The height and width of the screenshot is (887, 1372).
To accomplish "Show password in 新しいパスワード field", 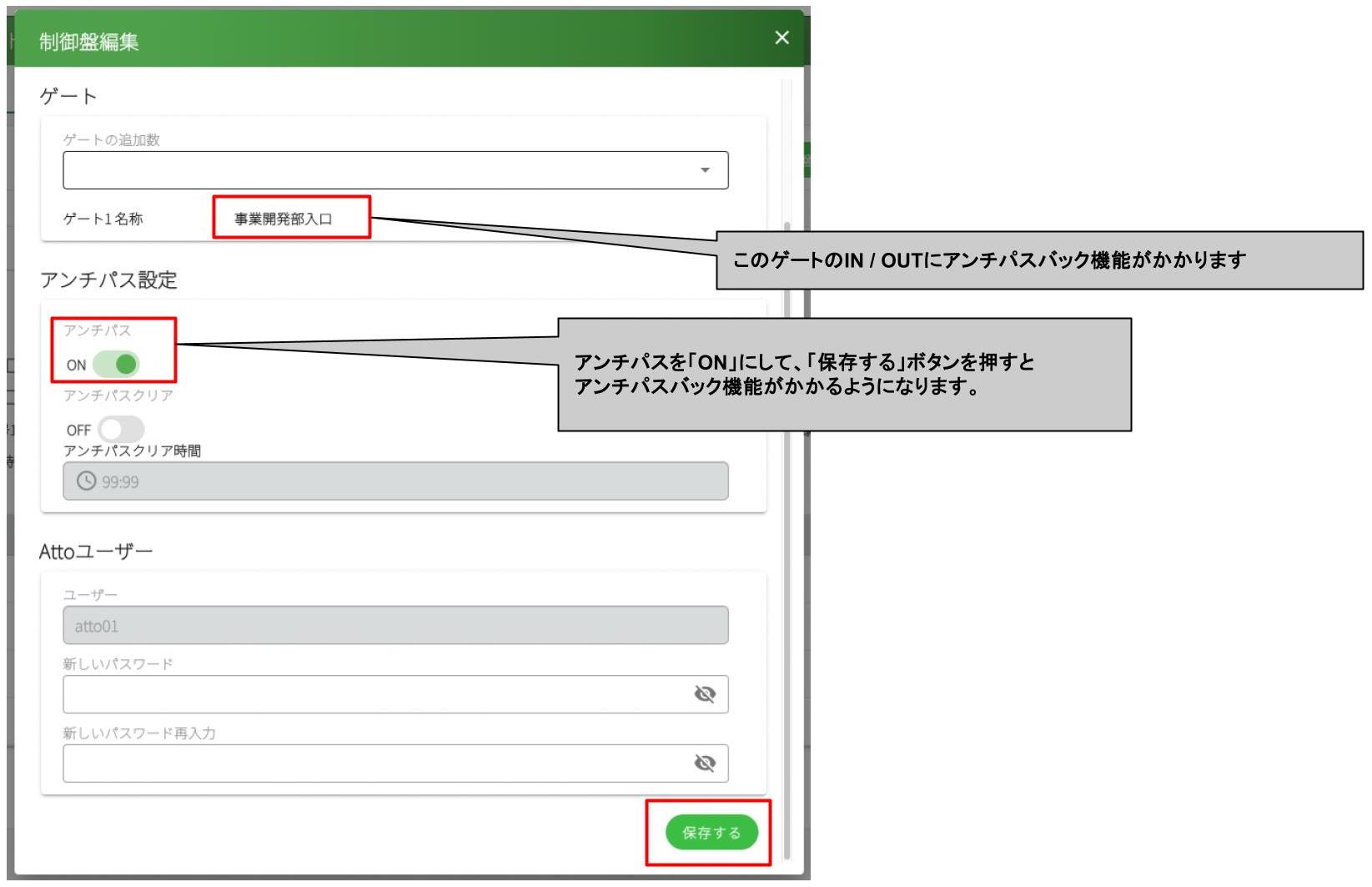I will click(705, 694).
